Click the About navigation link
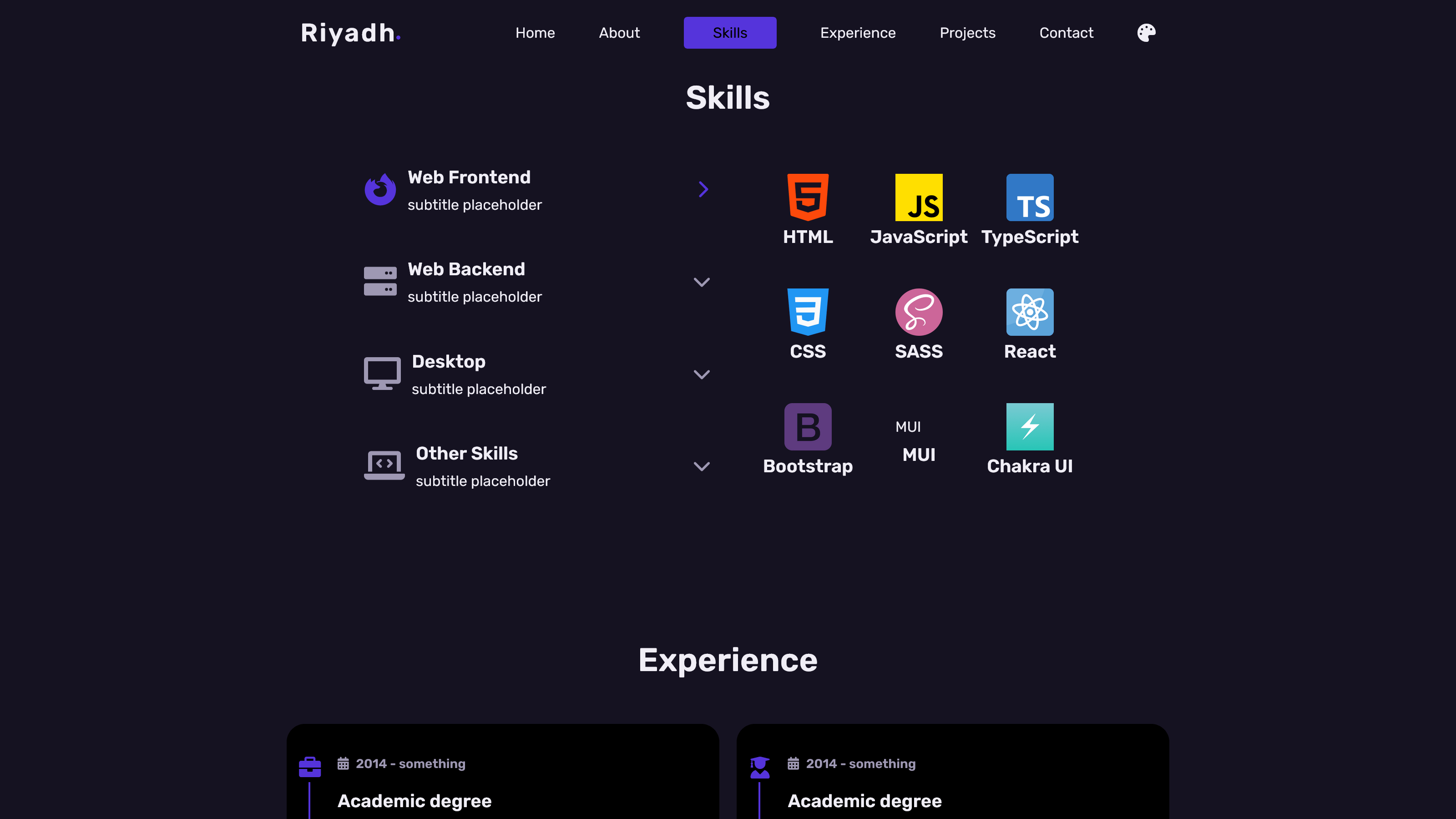Viewport: 1456px width, 819px height. (619, 32)
